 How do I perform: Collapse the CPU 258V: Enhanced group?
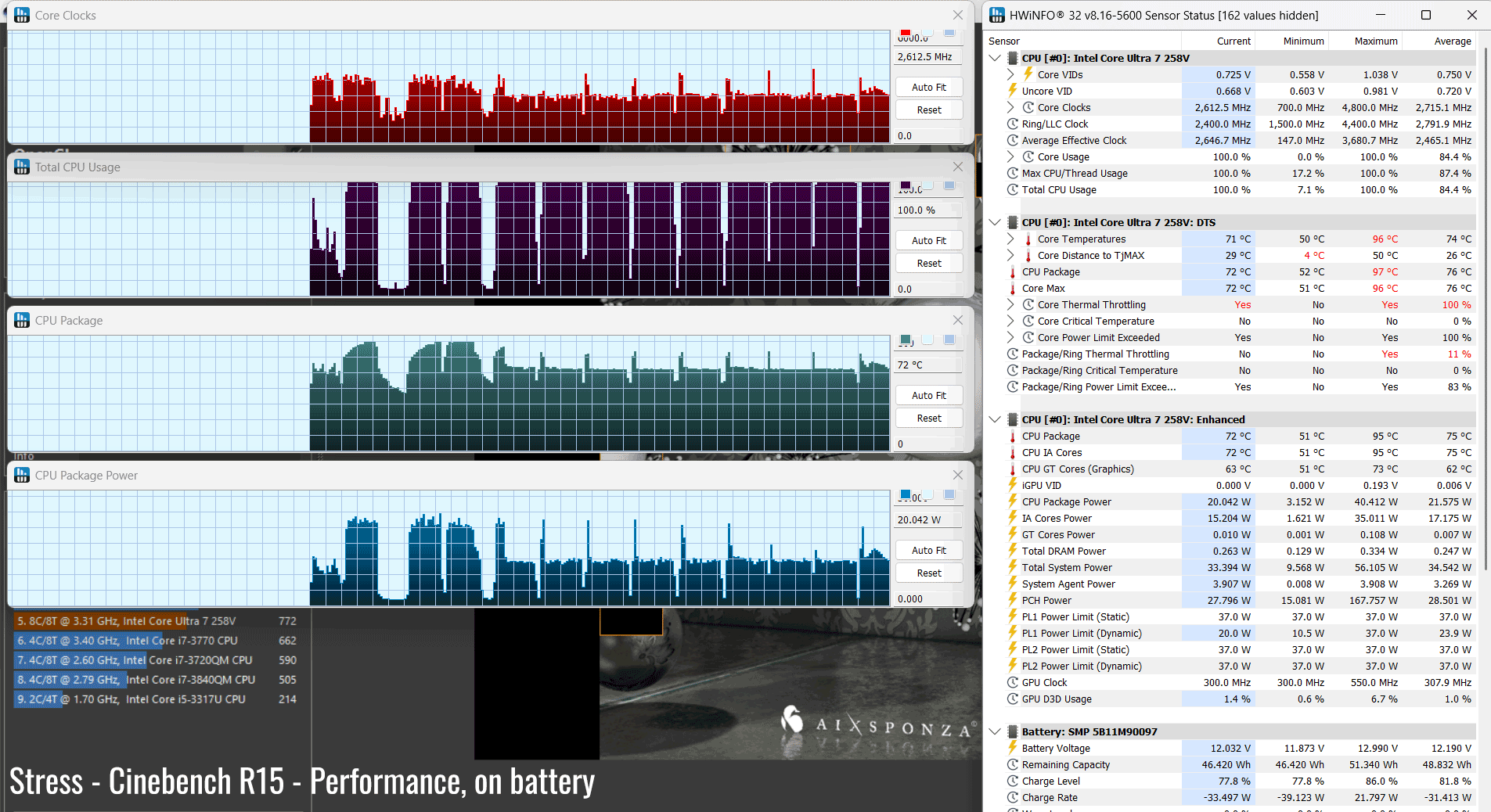[x=995, y=419]
